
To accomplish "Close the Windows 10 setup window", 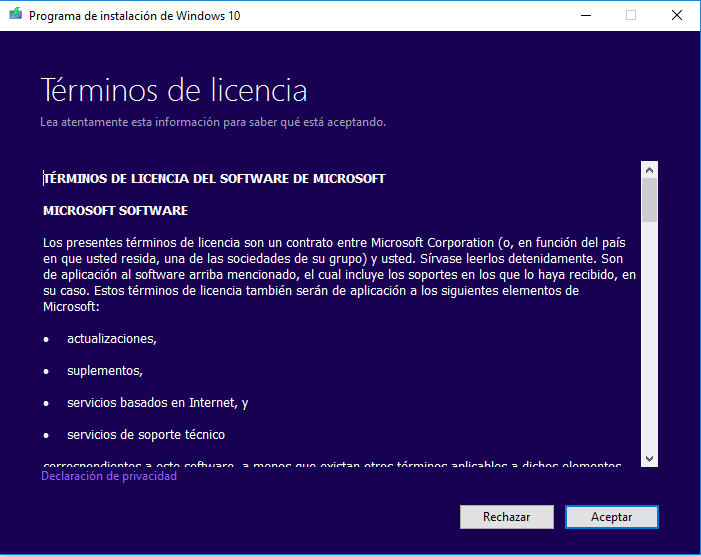I will (677, 16).
